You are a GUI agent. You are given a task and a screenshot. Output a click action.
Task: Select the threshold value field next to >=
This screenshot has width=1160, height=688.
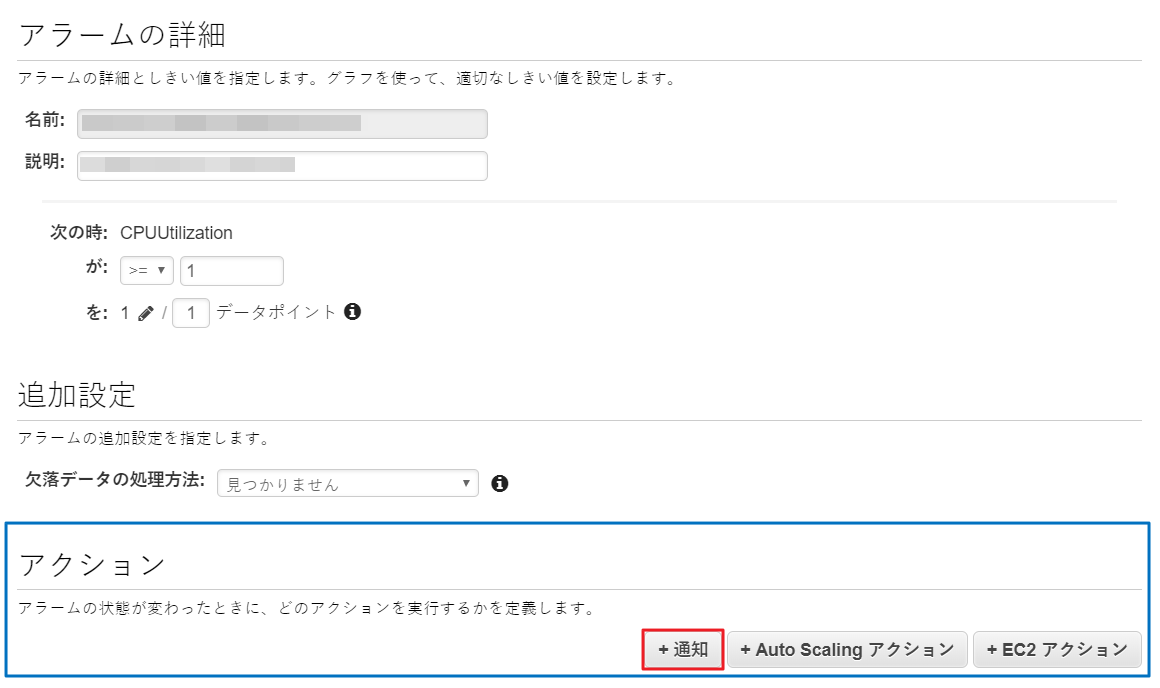(231, 271)
